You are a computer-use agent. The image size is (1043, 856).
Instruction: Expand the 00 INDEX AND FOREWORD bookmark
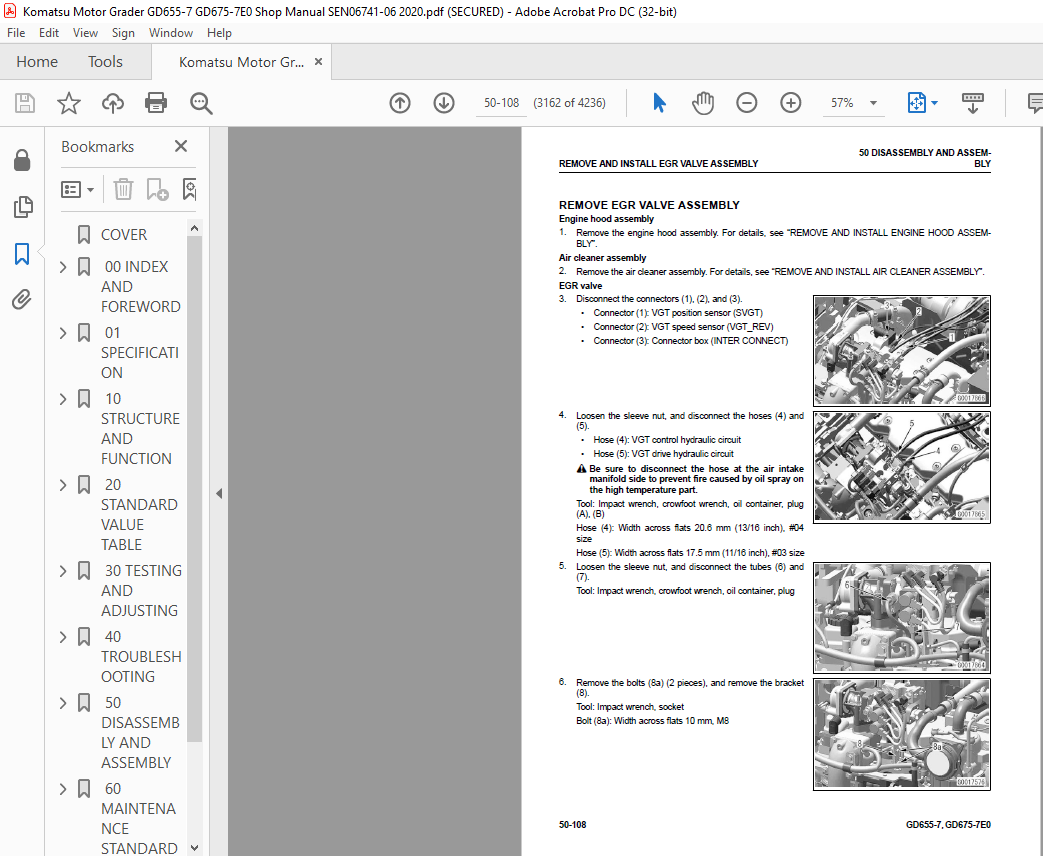[x=63, y=267]
